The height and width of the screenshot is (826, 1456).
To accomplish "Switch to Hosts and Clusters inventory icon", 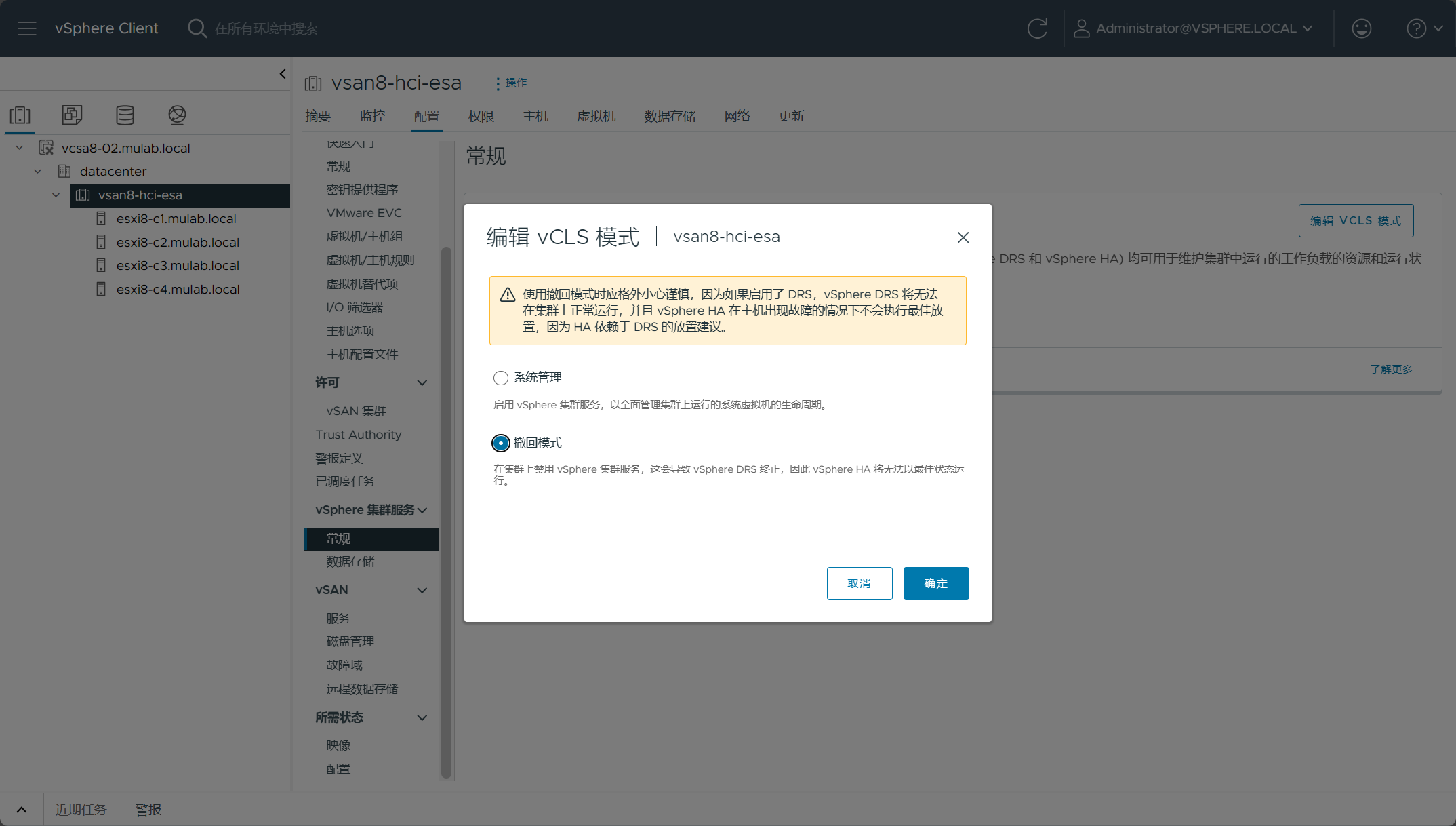I will 20,115.
